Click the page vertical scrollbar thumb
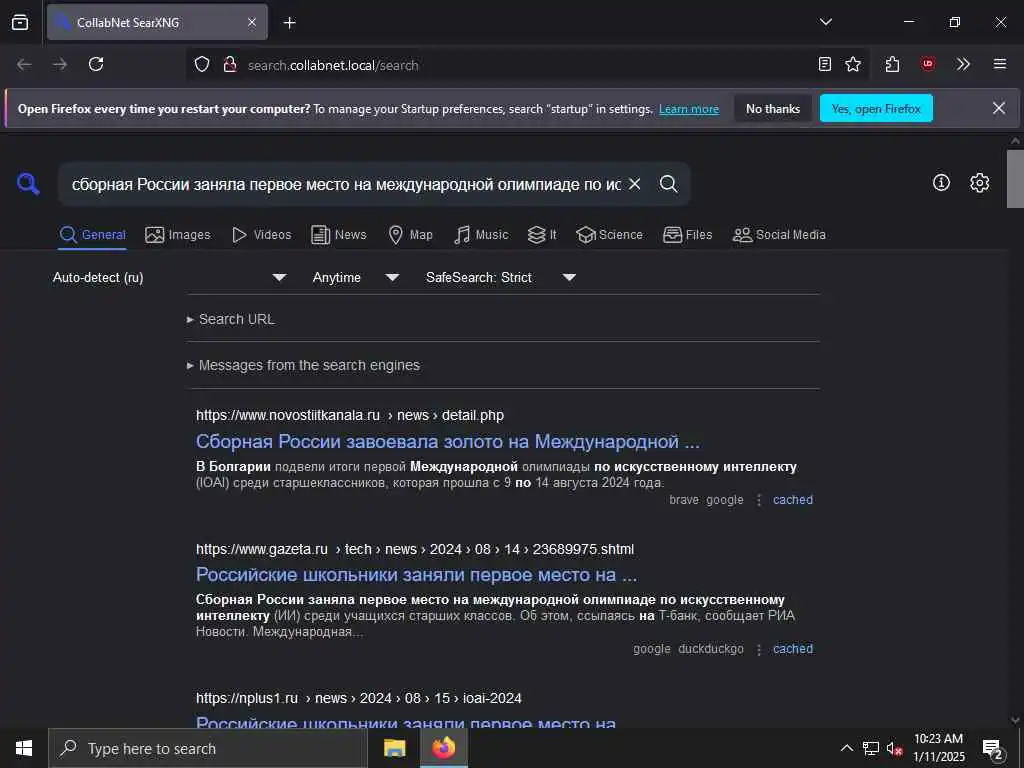This screenshot has width=1024, height=768. [1015, 179]
